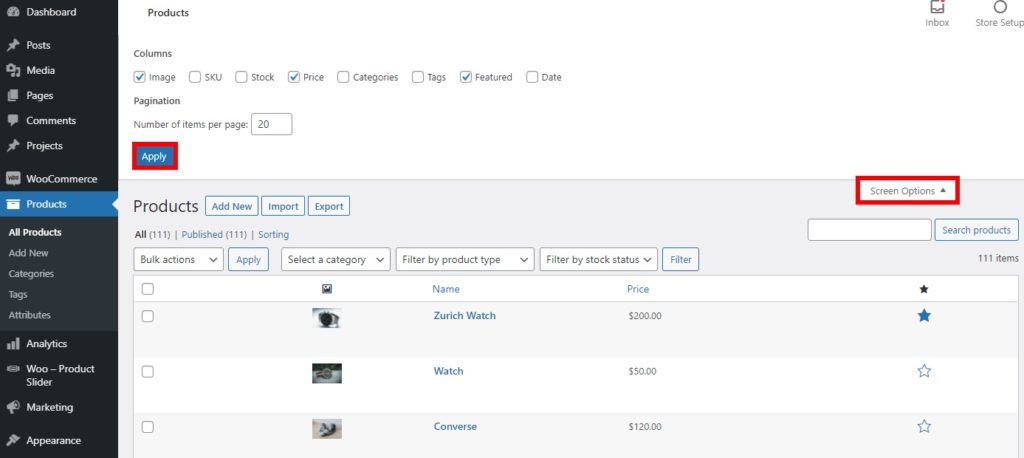
Task: Tick the select-all products checkbox in header
Action: tap(148, 289)
